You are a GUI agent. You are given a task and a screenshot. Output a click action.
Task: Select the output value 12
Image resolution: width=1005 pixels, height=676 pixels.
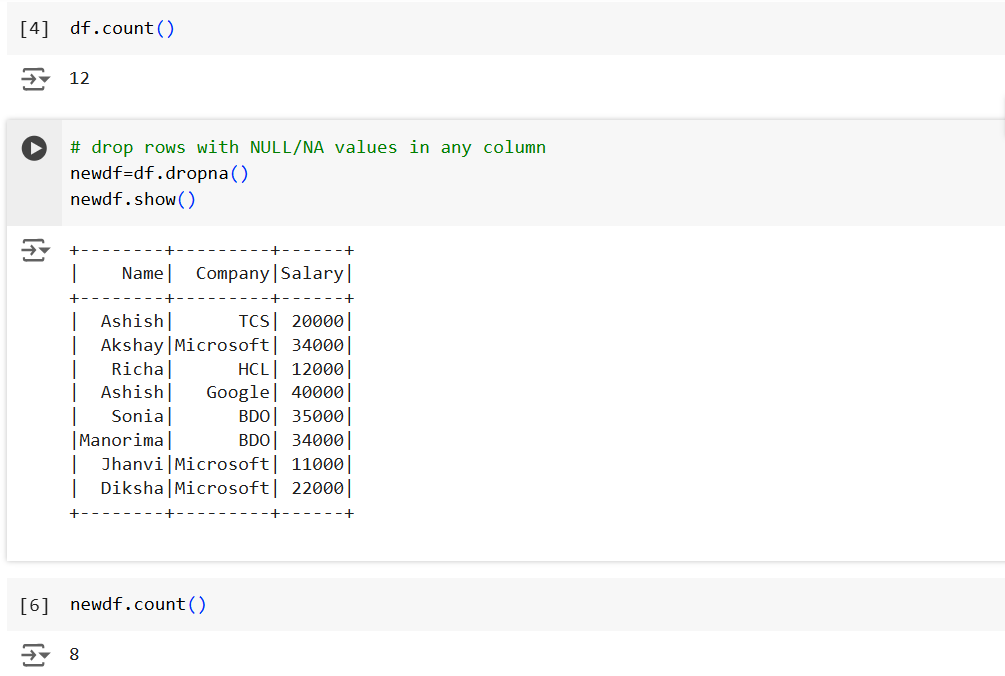(79, 78)
